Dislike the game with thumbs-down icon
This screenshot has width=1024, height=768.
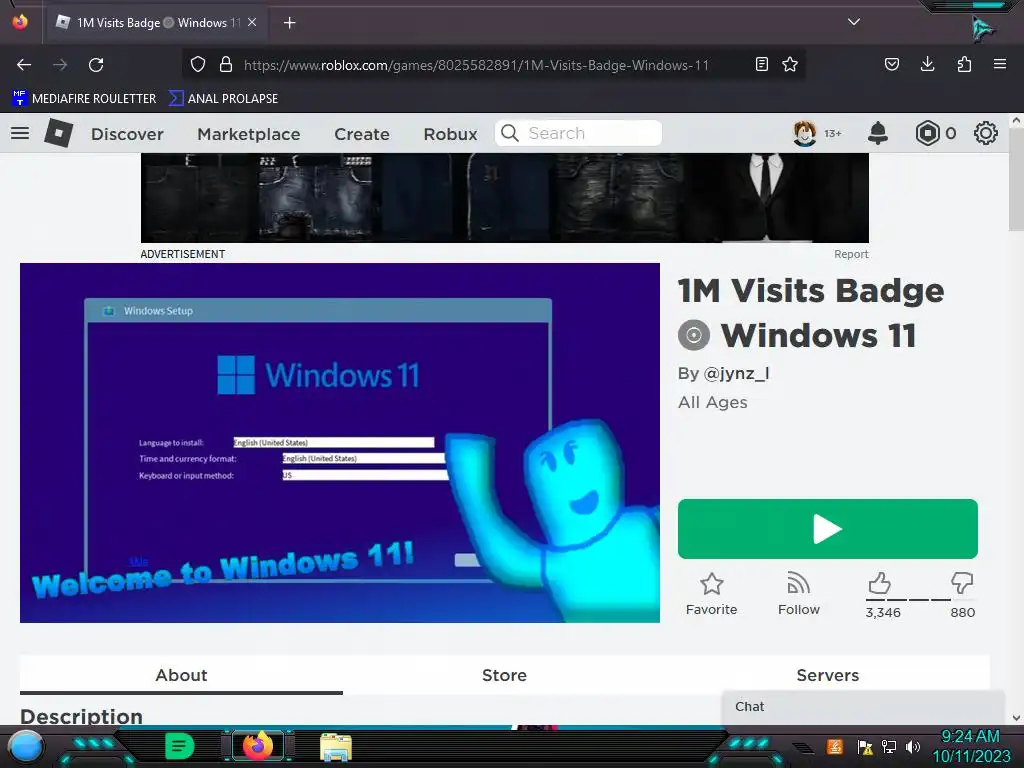coord(962,583)
